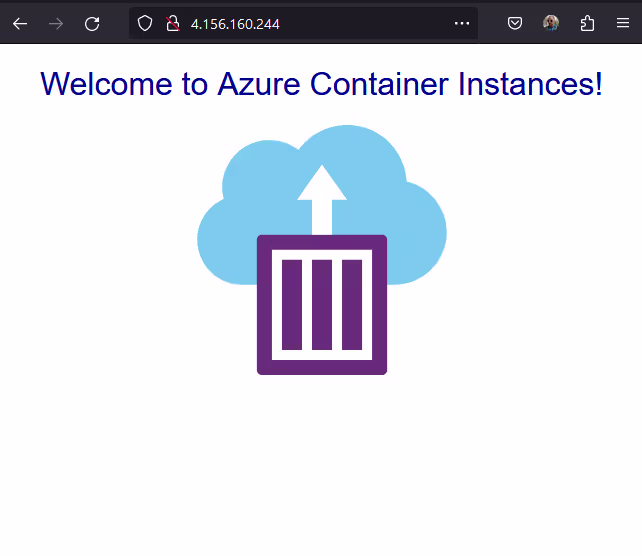
Task: Reload the current page
Action: pos(92,24)
